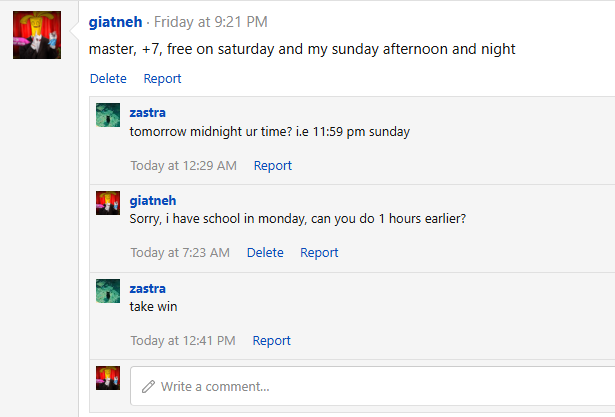Open zastra's profile from the "tomorrow midnight" comment
This screenshot has width=615, height=417.
[148, 111]
